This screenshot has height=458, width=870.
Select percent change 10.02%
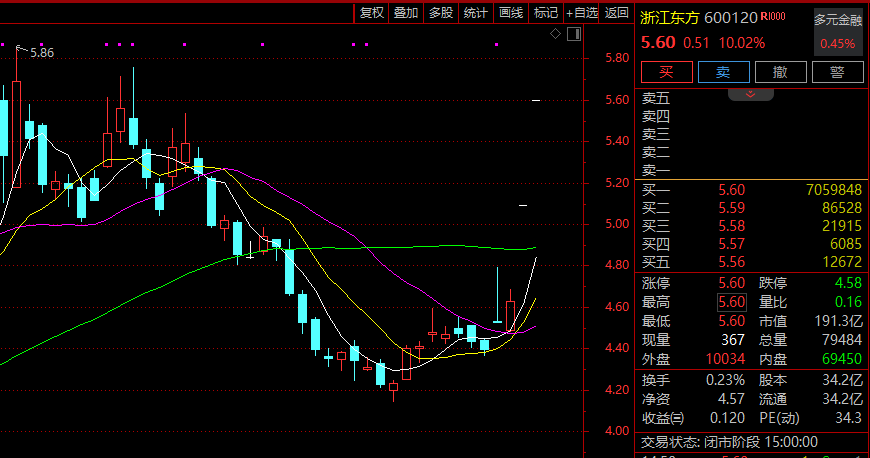(742, 43)
